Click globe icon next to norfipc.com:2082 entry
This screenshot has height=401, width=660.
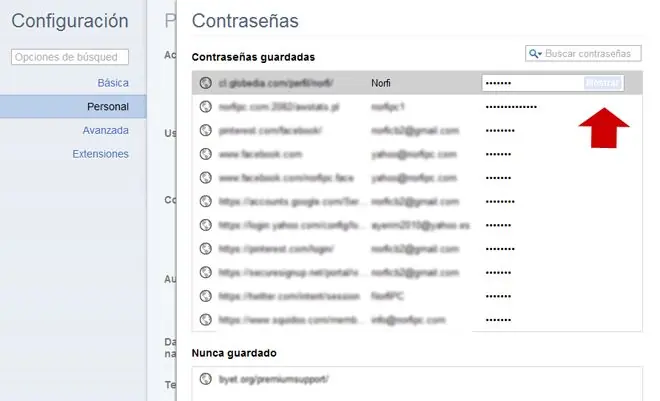pyautogui.click(x=206, y=107)
